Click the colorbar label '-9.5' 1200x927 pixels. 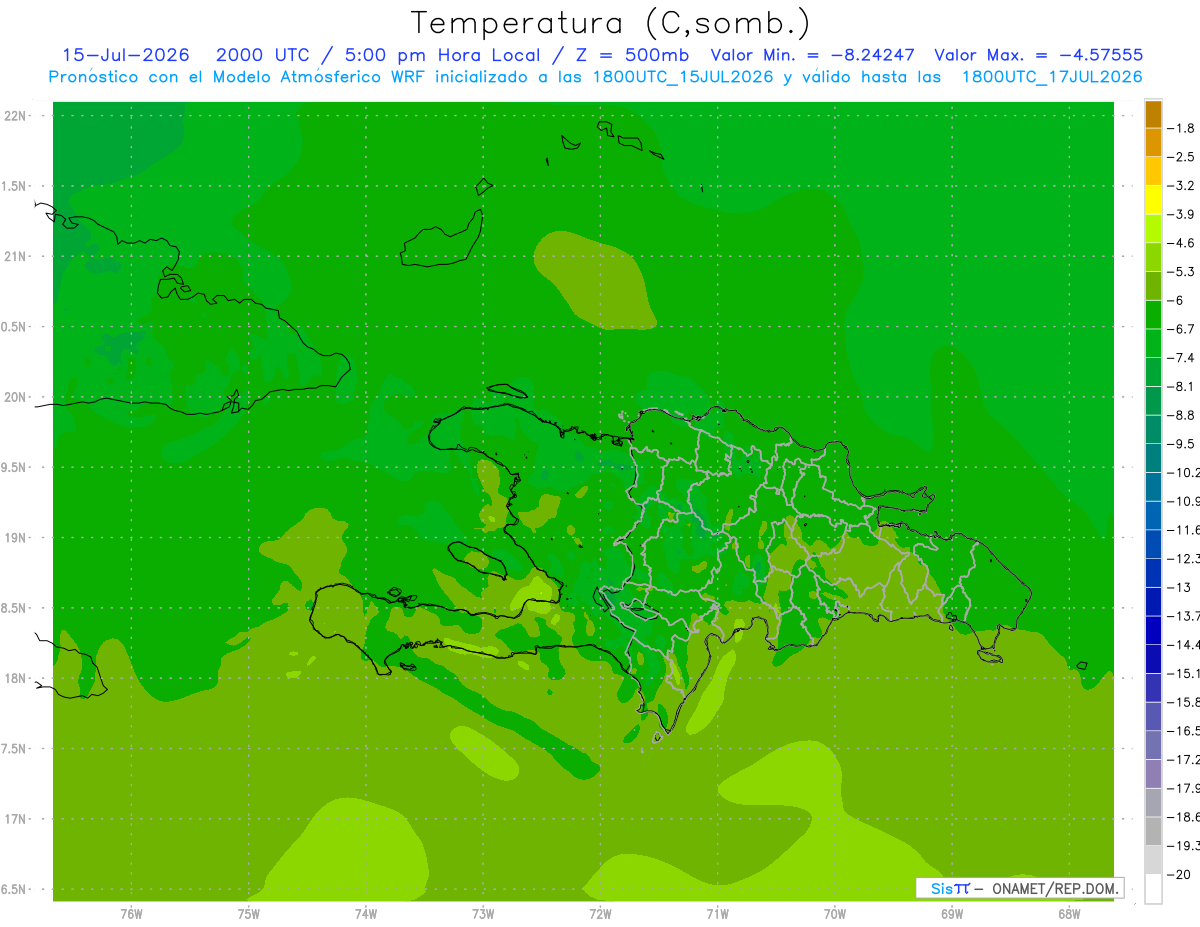[x=1181, y=444]
